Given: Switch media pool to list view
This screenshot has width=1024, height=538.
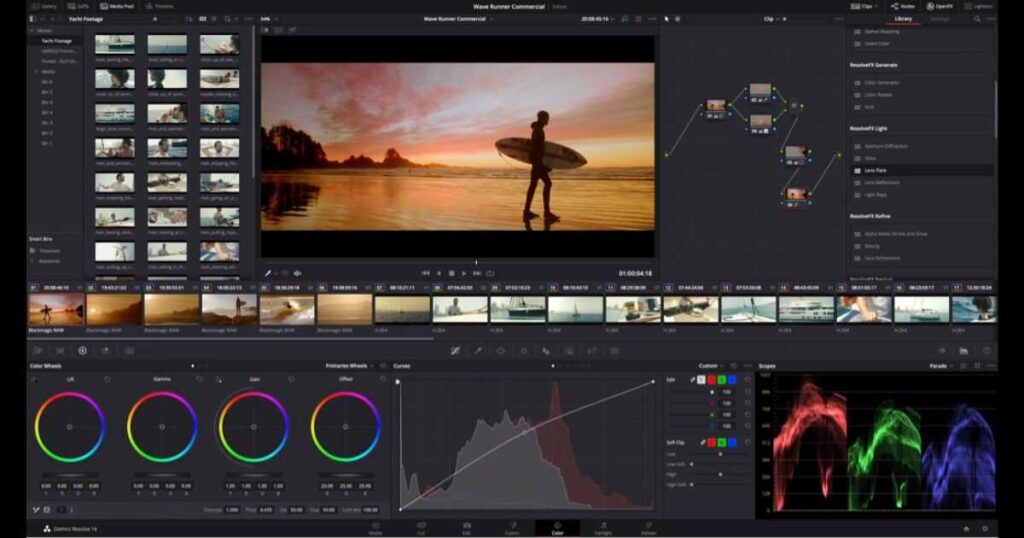Looking at the screenshot, I should coord(214,19).
